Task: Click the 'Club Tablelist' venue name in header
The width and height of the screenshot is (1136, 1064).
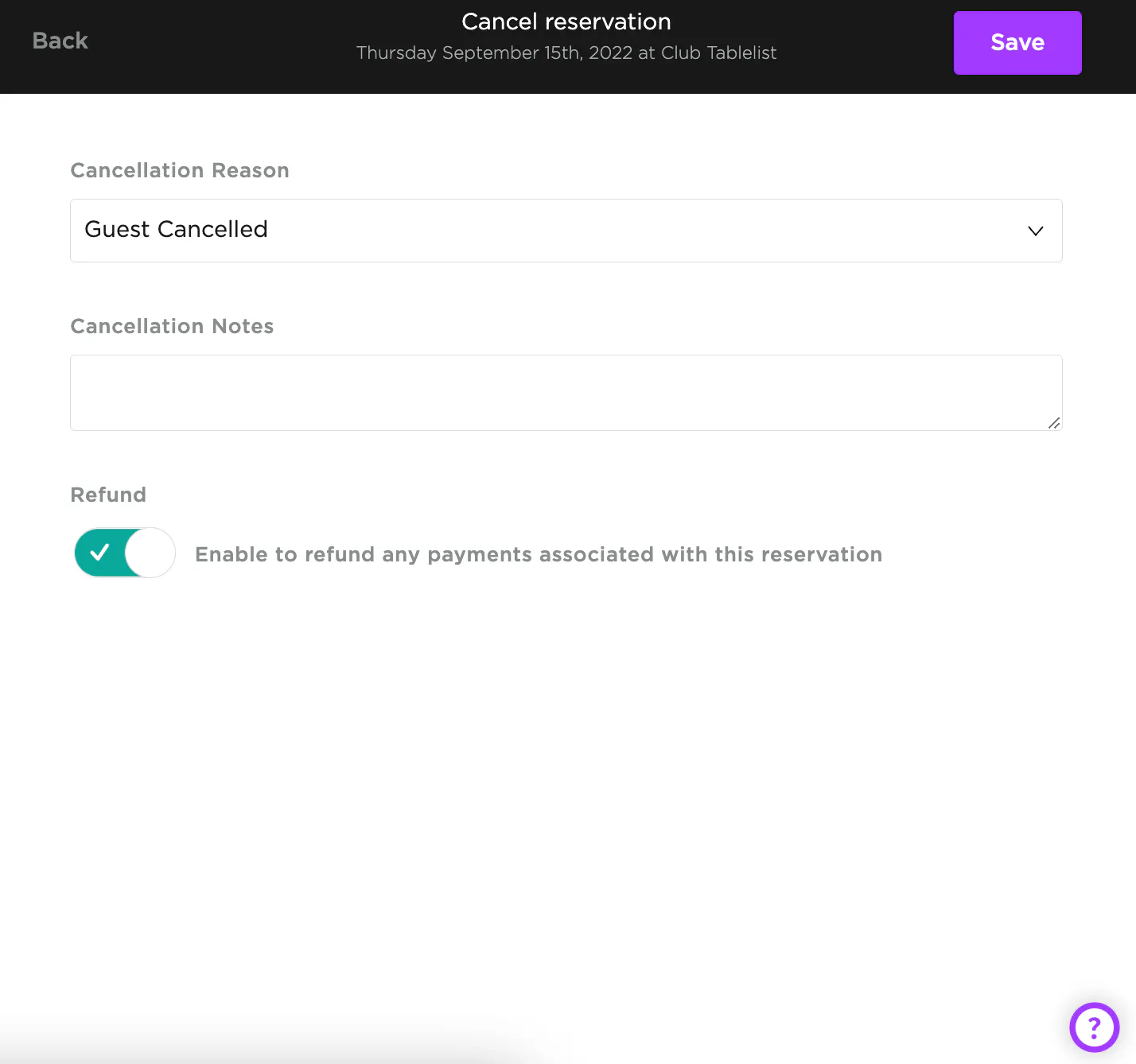Action: pyautogui.click(x=718, y=52)
